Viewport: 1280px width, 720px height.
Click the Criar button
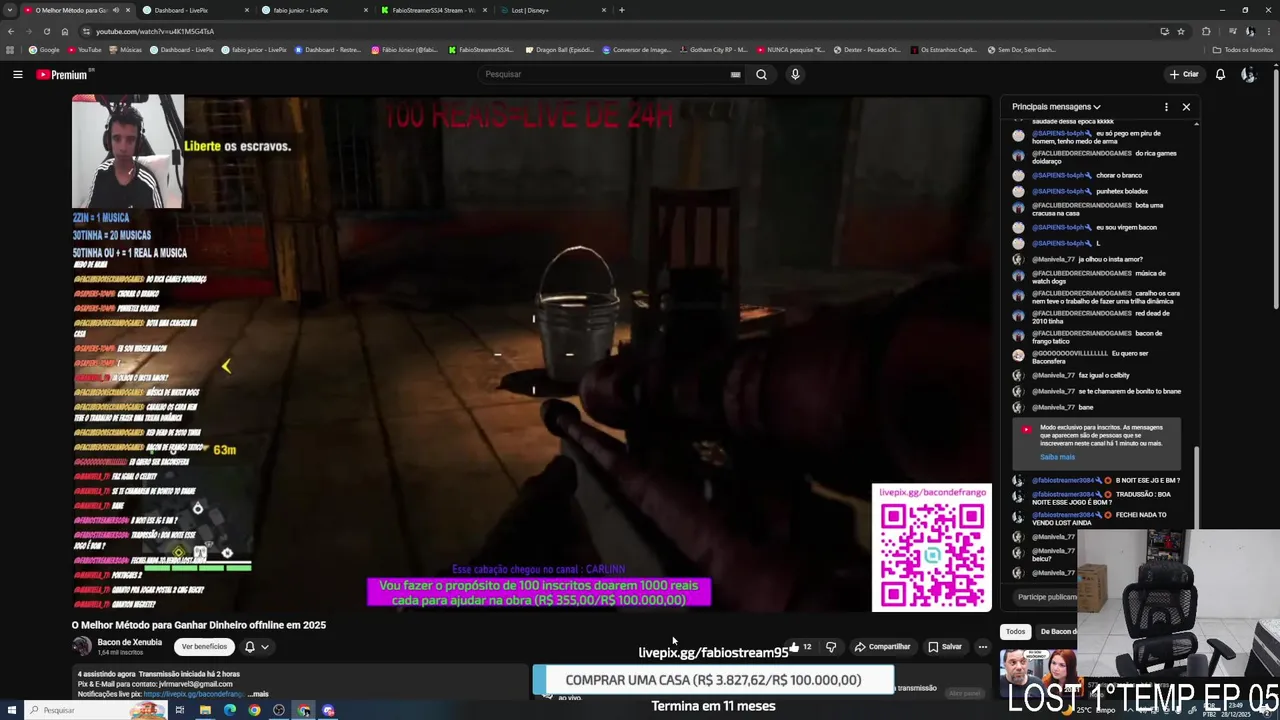tap(1184, 74)
